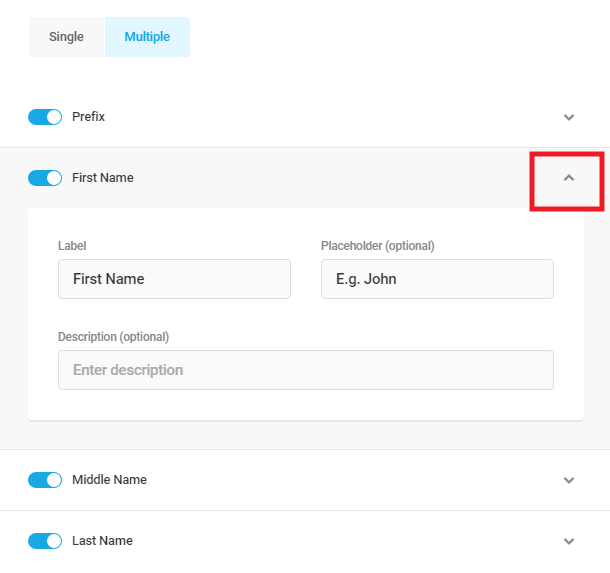This screenshot has height=573, width=610.
Task: Click the Label input containing First Name
Action: pos(174,279)
